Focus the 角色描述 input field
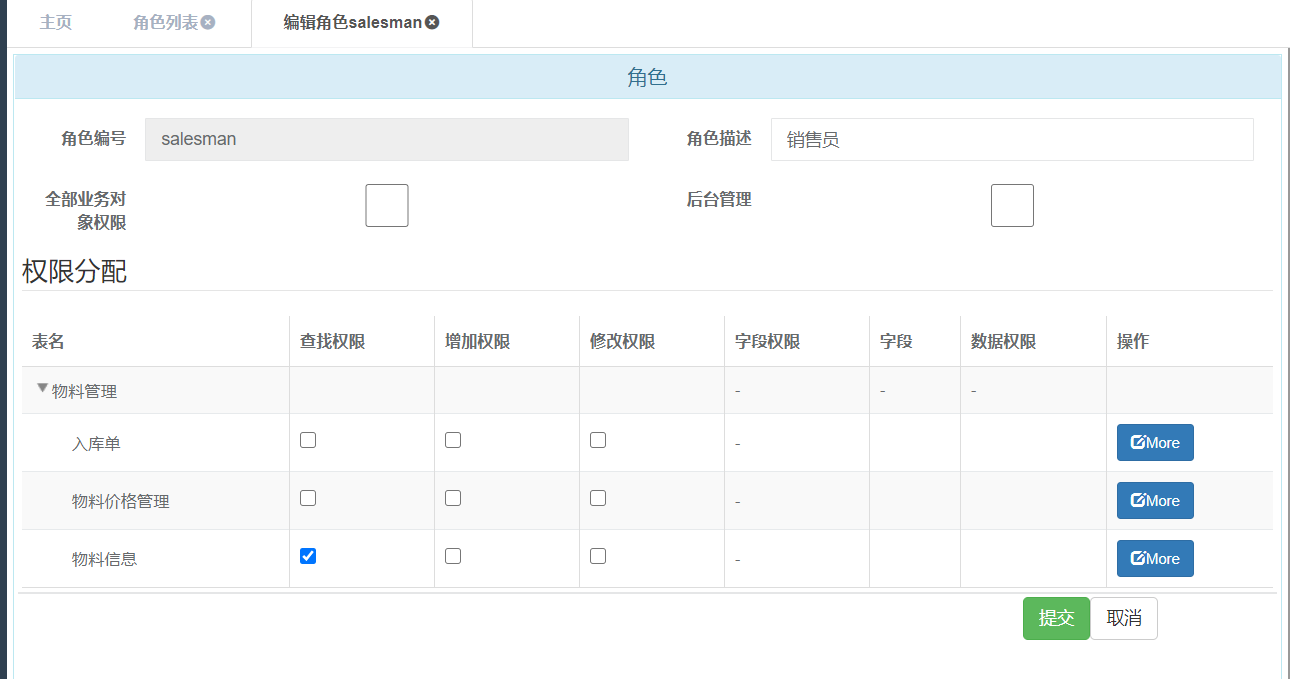 pos(1012,139)
